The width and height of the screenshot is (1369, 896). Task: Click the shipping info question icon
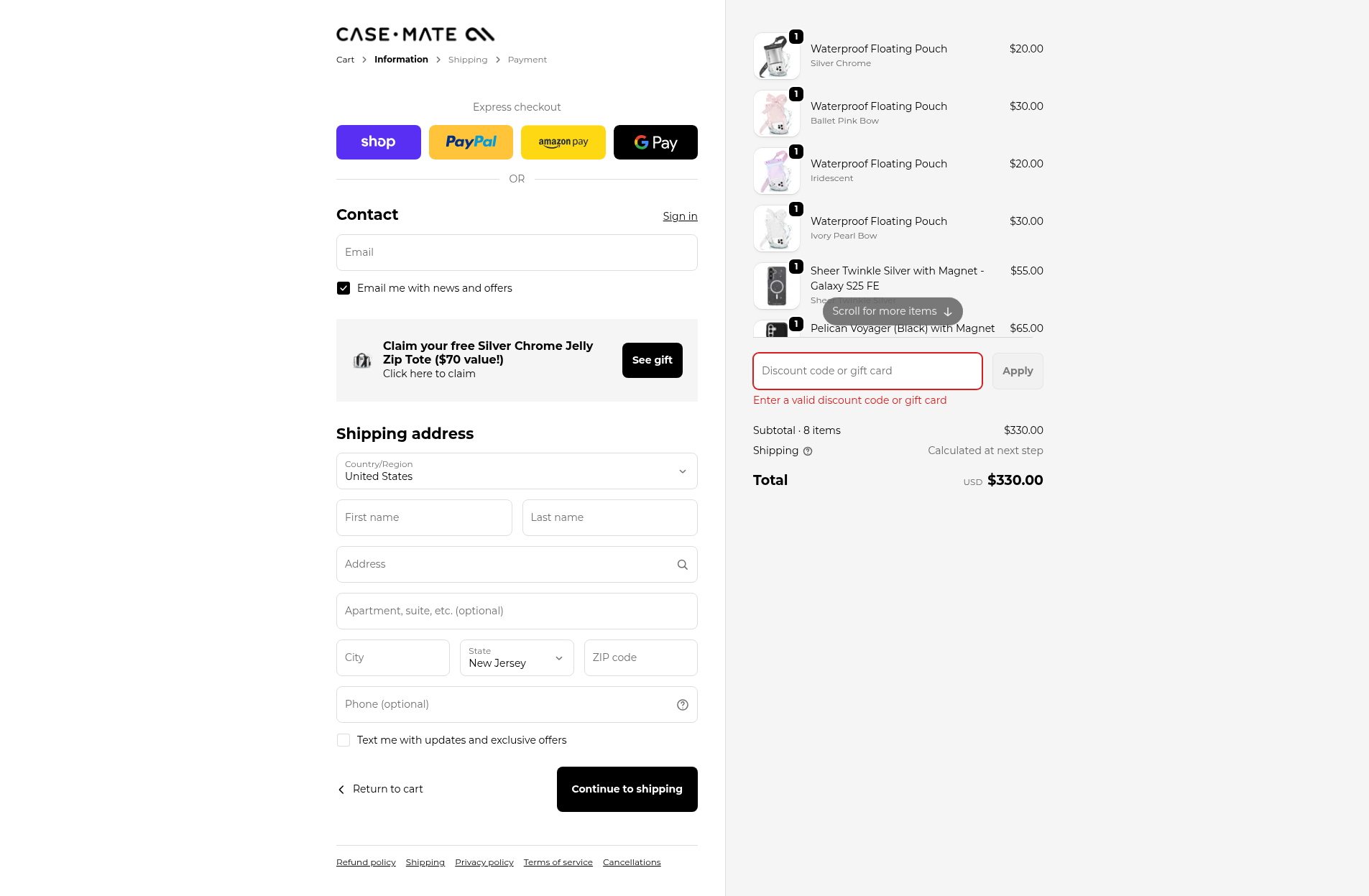[807, 451]
